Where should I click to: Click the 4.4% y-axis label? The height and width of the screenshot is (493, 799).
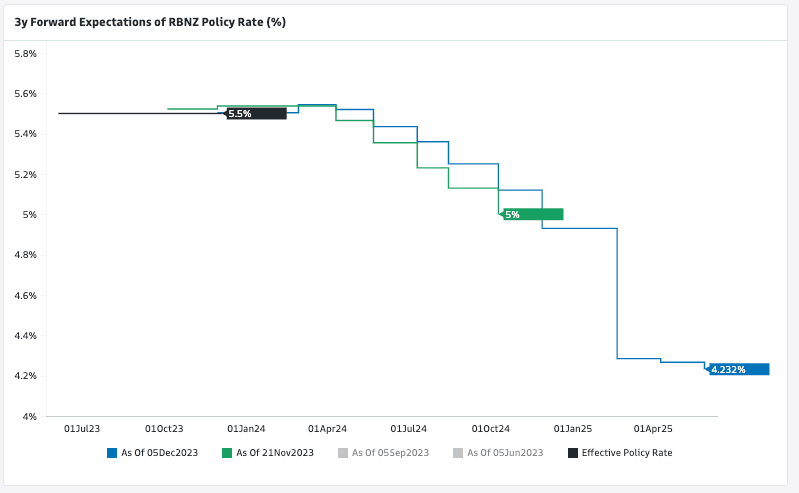[24, 335]
